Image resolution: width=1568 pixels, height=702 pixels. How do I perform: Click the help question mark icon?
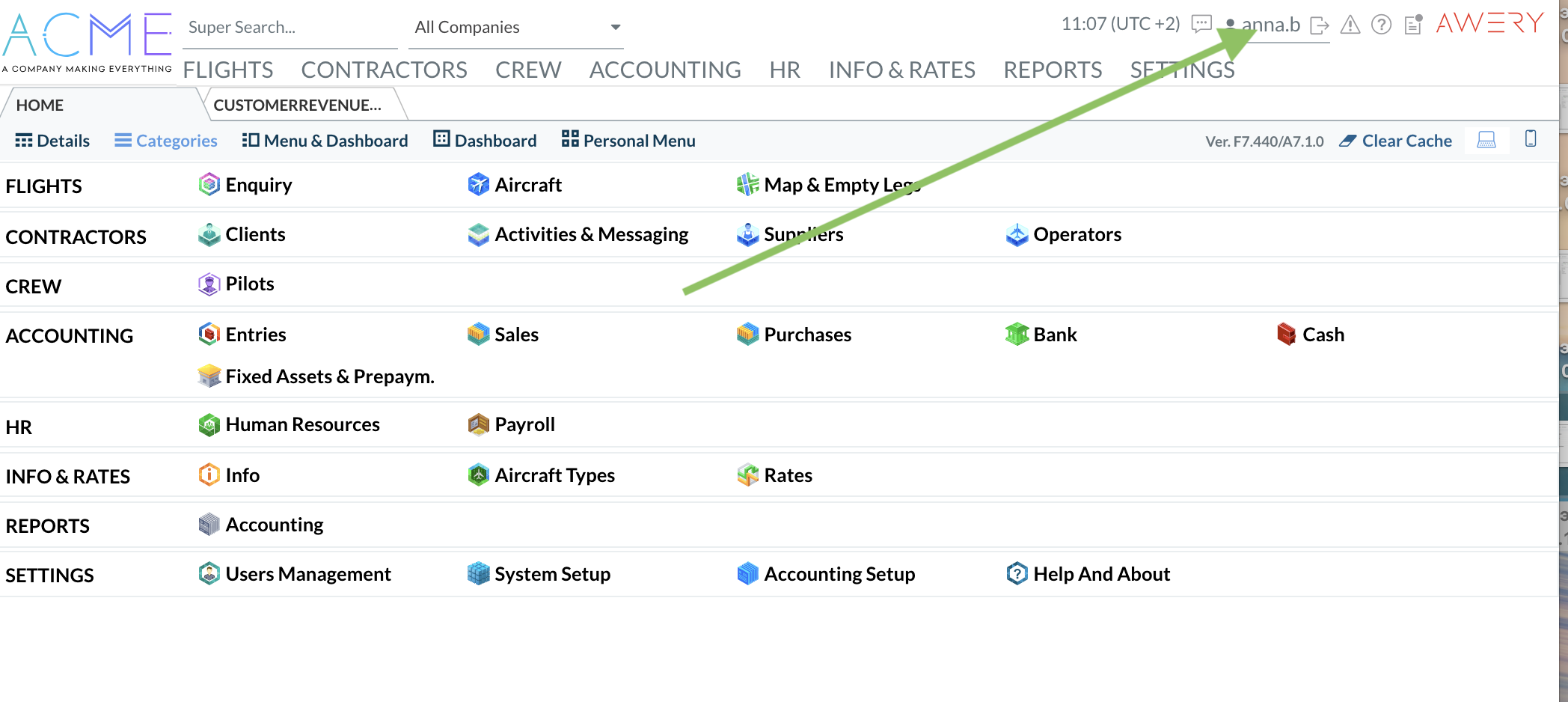pyautogui.click(x=1381, y=25)
